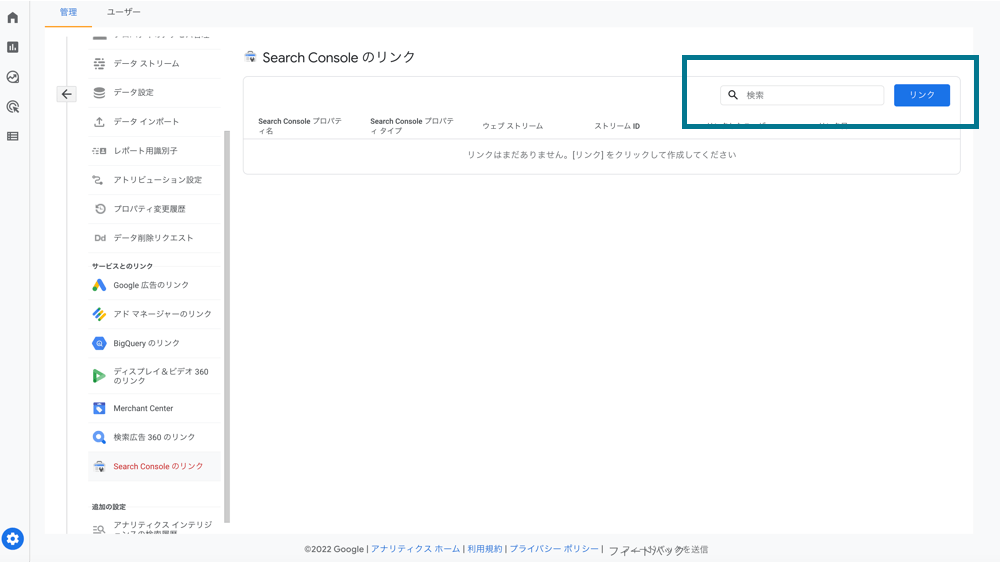The width and height of the screenshot is (1000, 562).
Task: Click the データ ストリーム icon
Action: click(99, 63)
